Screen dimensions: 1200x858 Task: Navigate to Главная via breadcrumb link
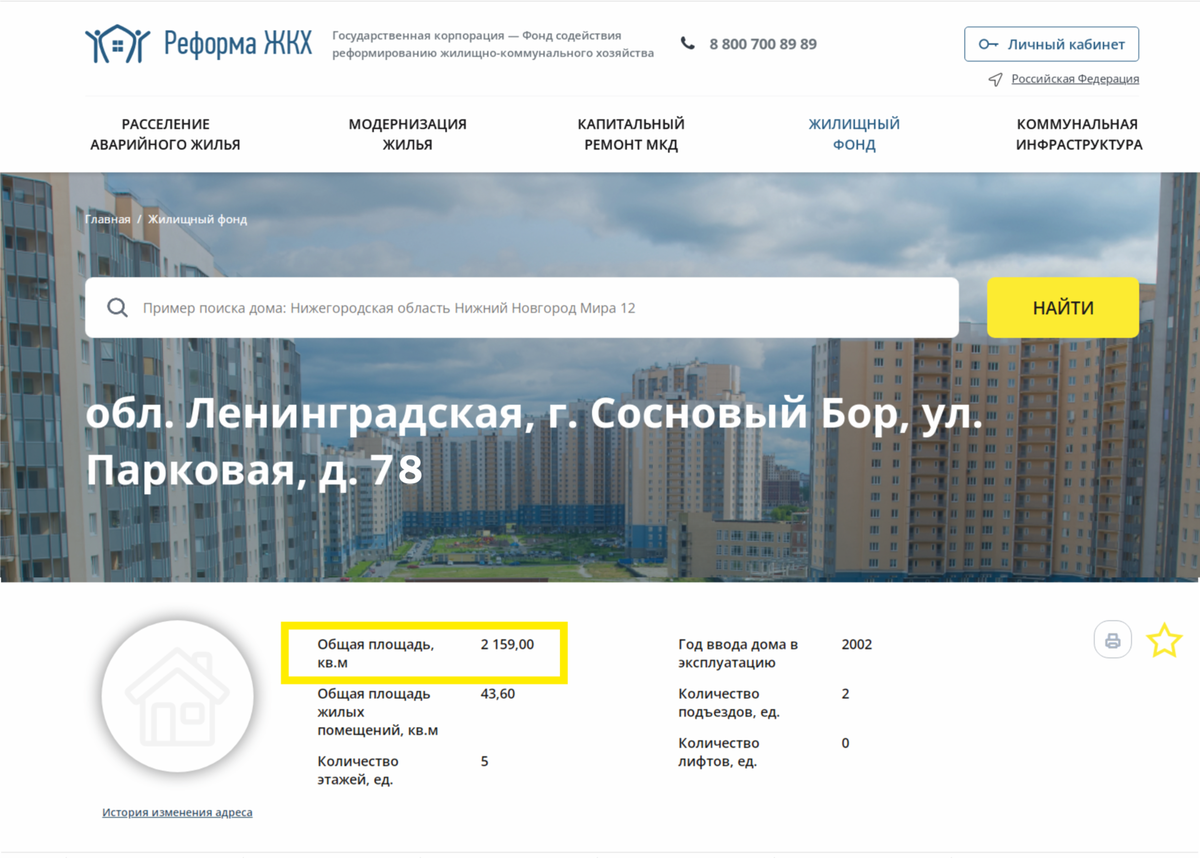(x=107, y=219)
